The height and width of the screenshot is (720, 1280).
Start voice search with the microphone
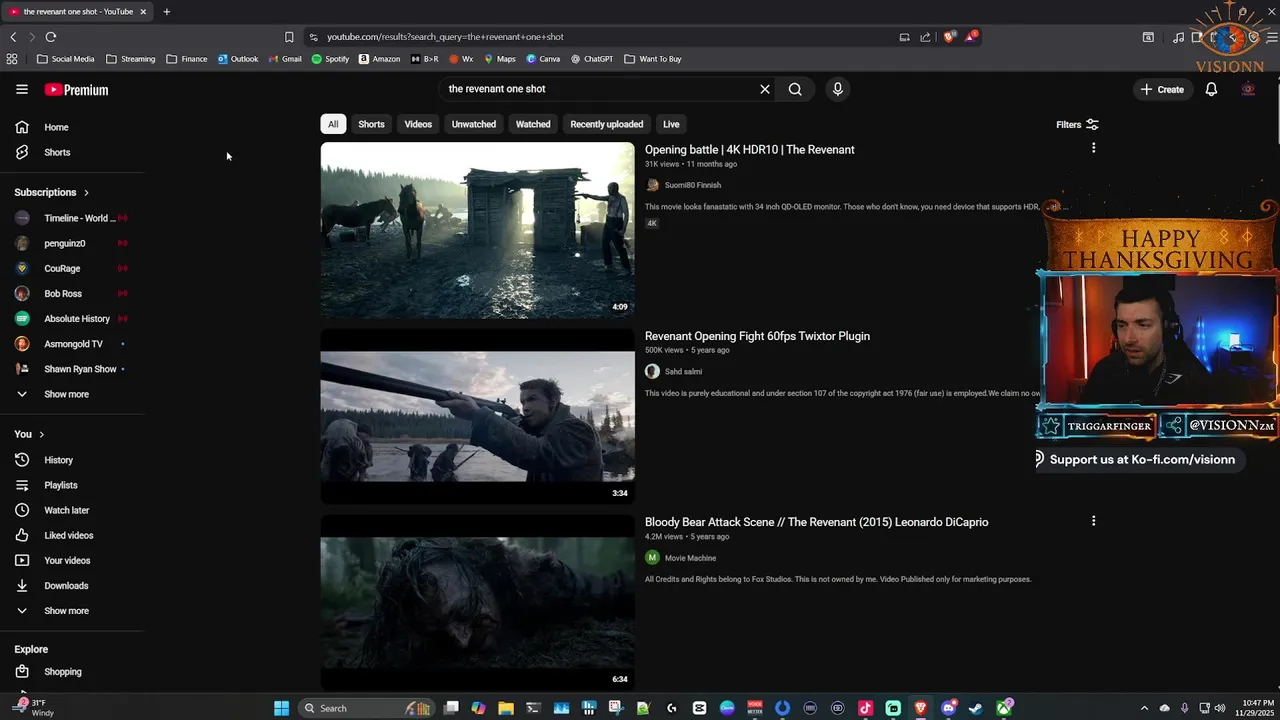838,89
